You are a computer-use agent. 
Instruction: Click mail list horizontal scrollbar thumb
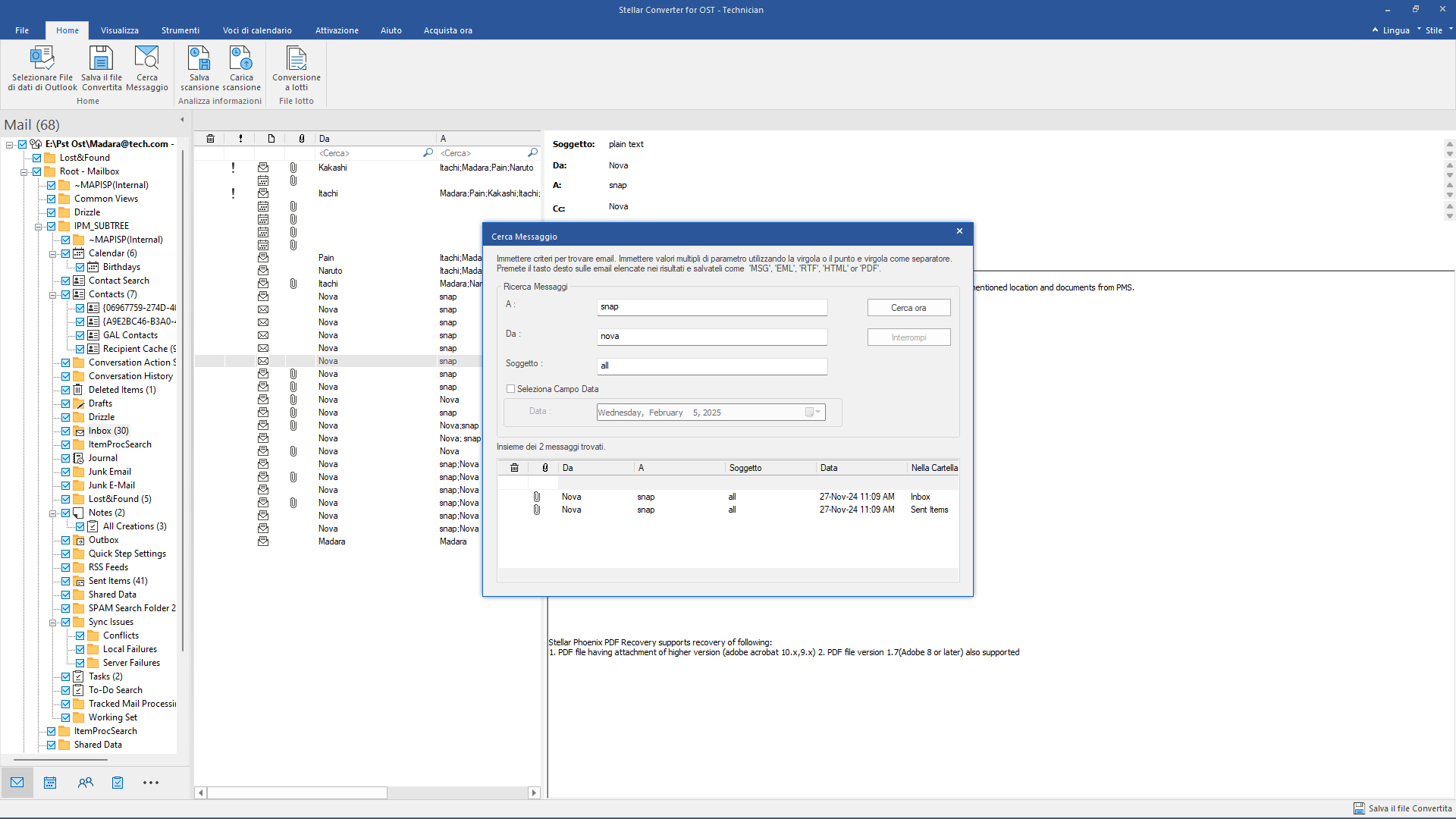coord(297,792)
